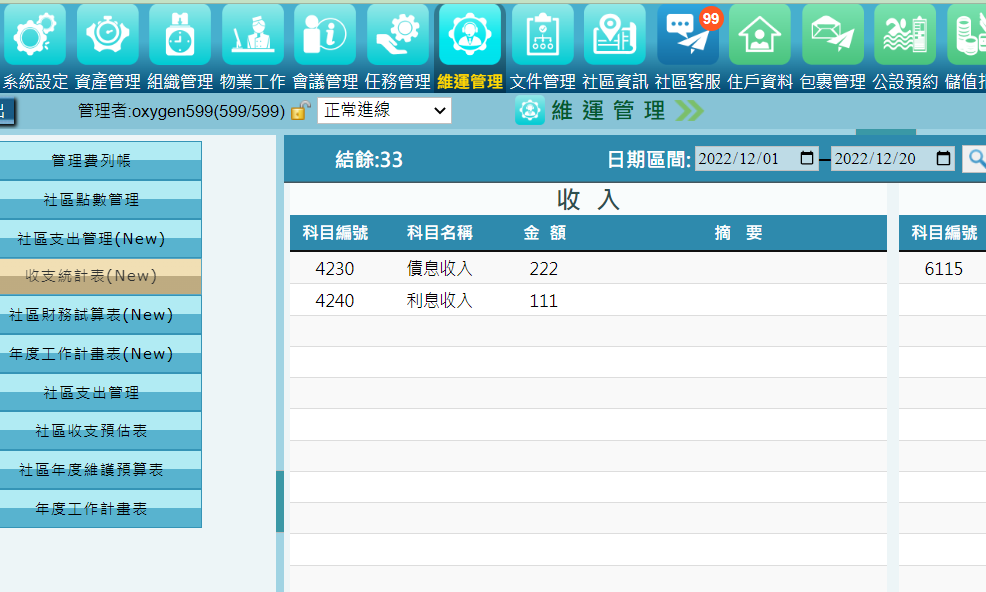Click the 組織管理 icon

pos(180,35)
